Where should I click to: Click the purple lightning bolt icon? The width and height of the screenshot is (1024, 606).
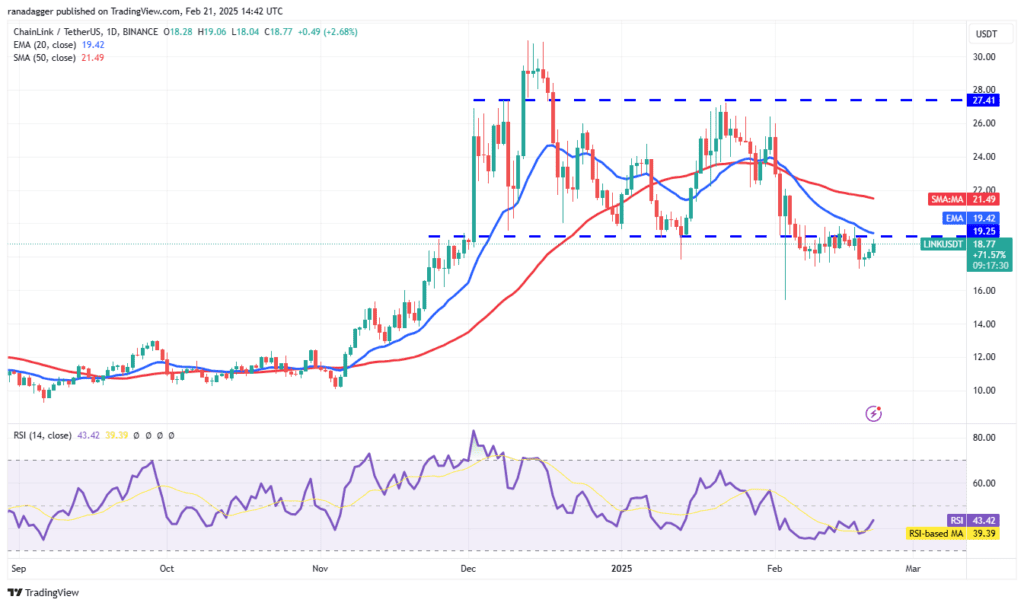pyautogui.click(x=875, y=412)
